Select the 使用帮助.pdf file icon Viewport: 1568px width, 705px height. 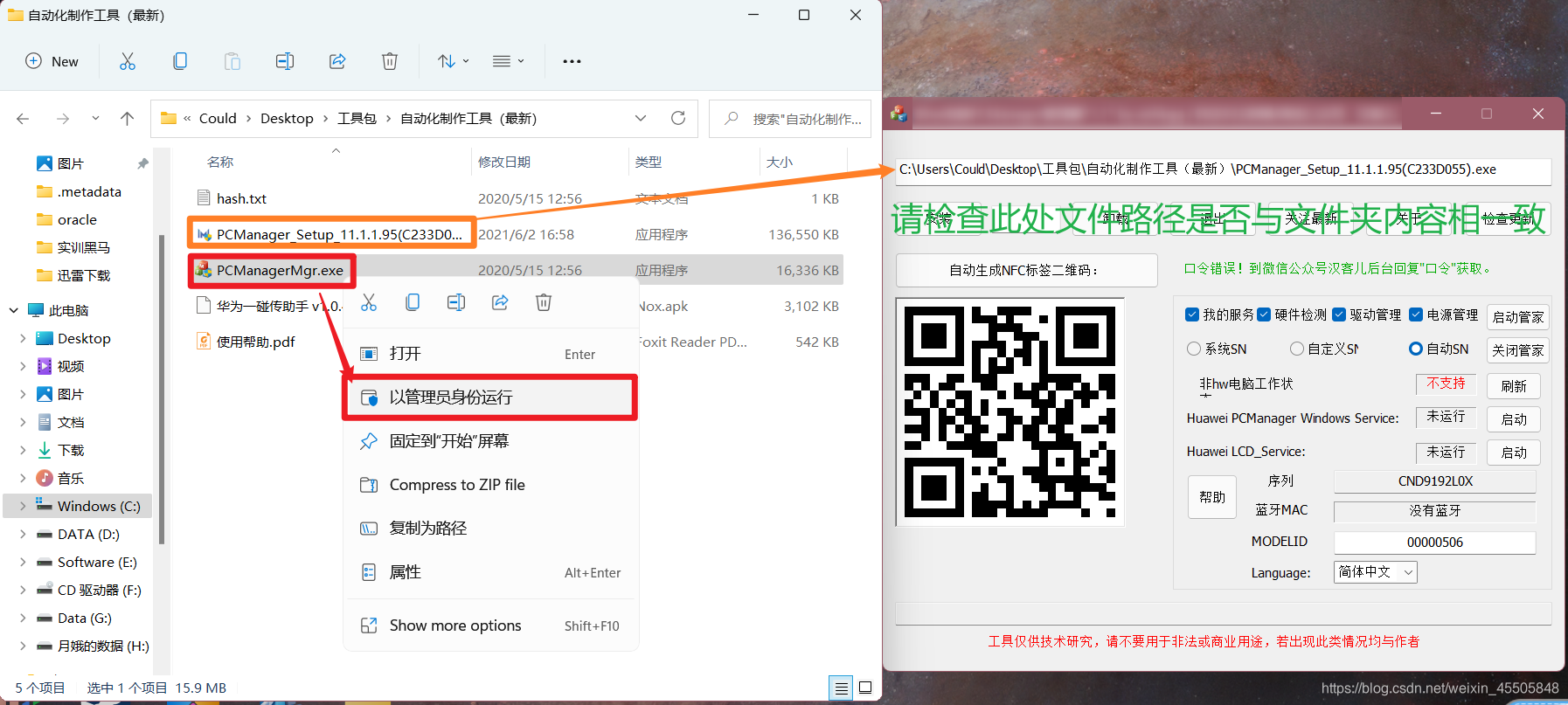tap(204, 342)
